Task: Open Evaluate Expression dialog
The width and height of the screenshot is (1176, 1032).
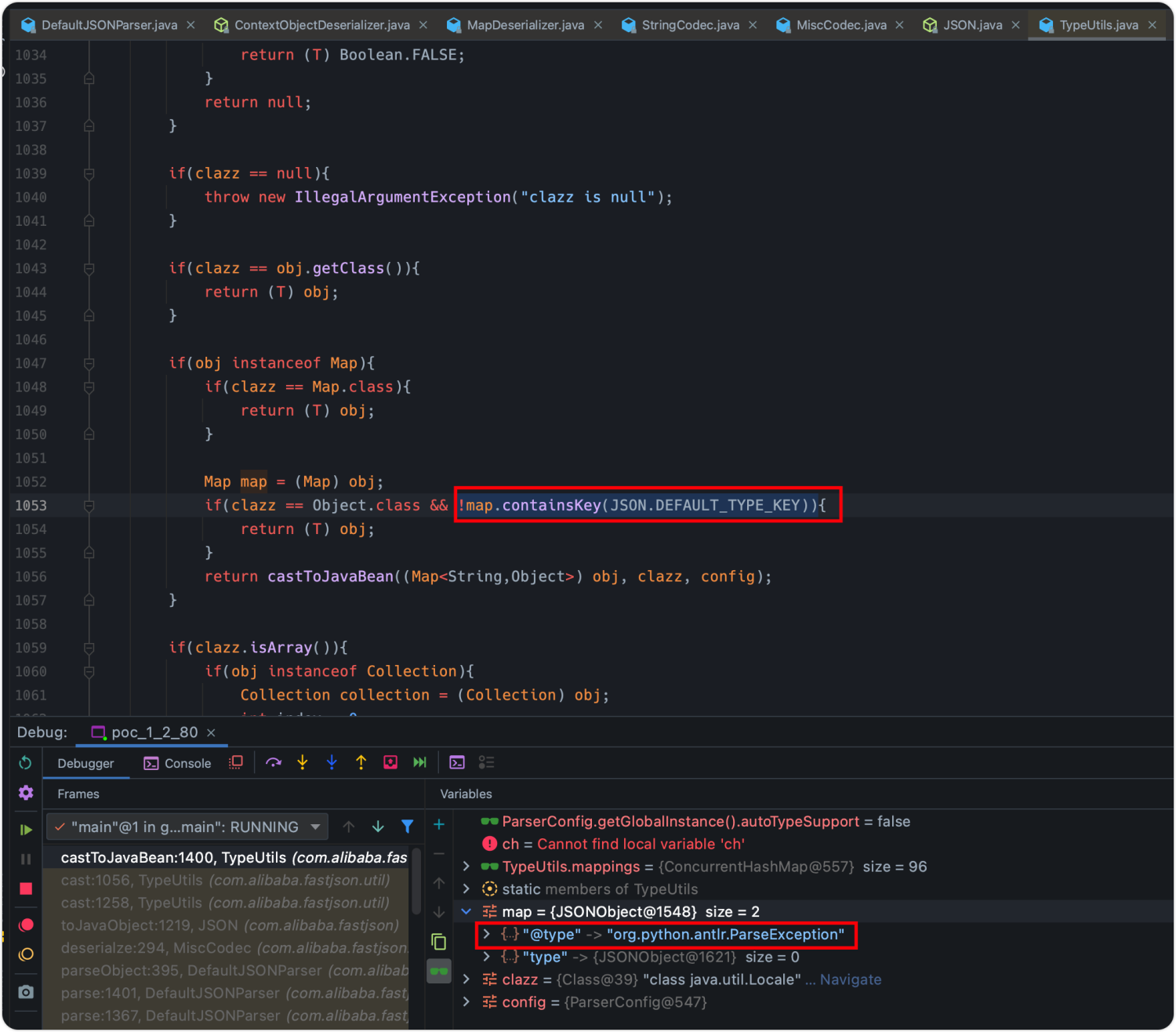Action: pos(457,763)
